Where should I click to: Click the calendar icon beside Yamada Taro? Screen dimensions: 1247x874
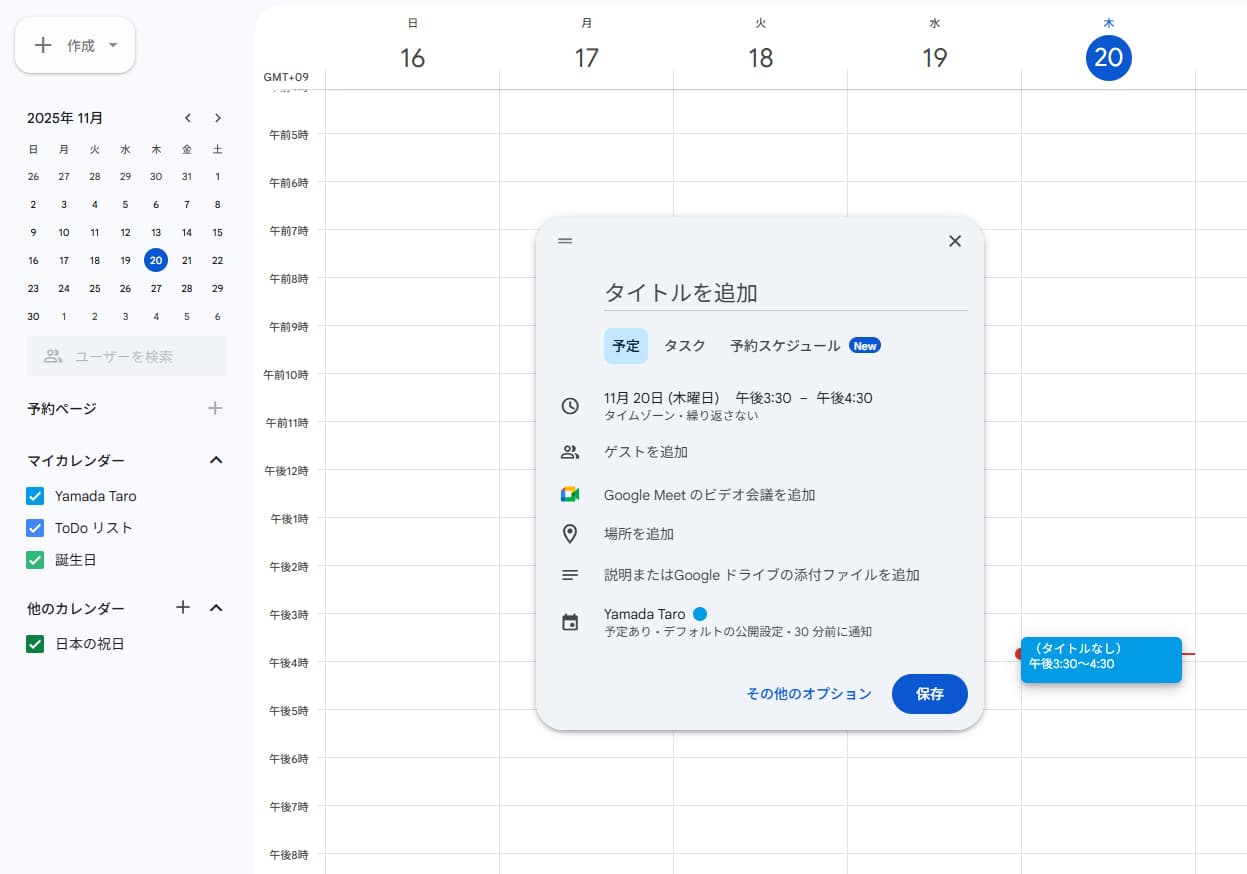pos(571,622)
